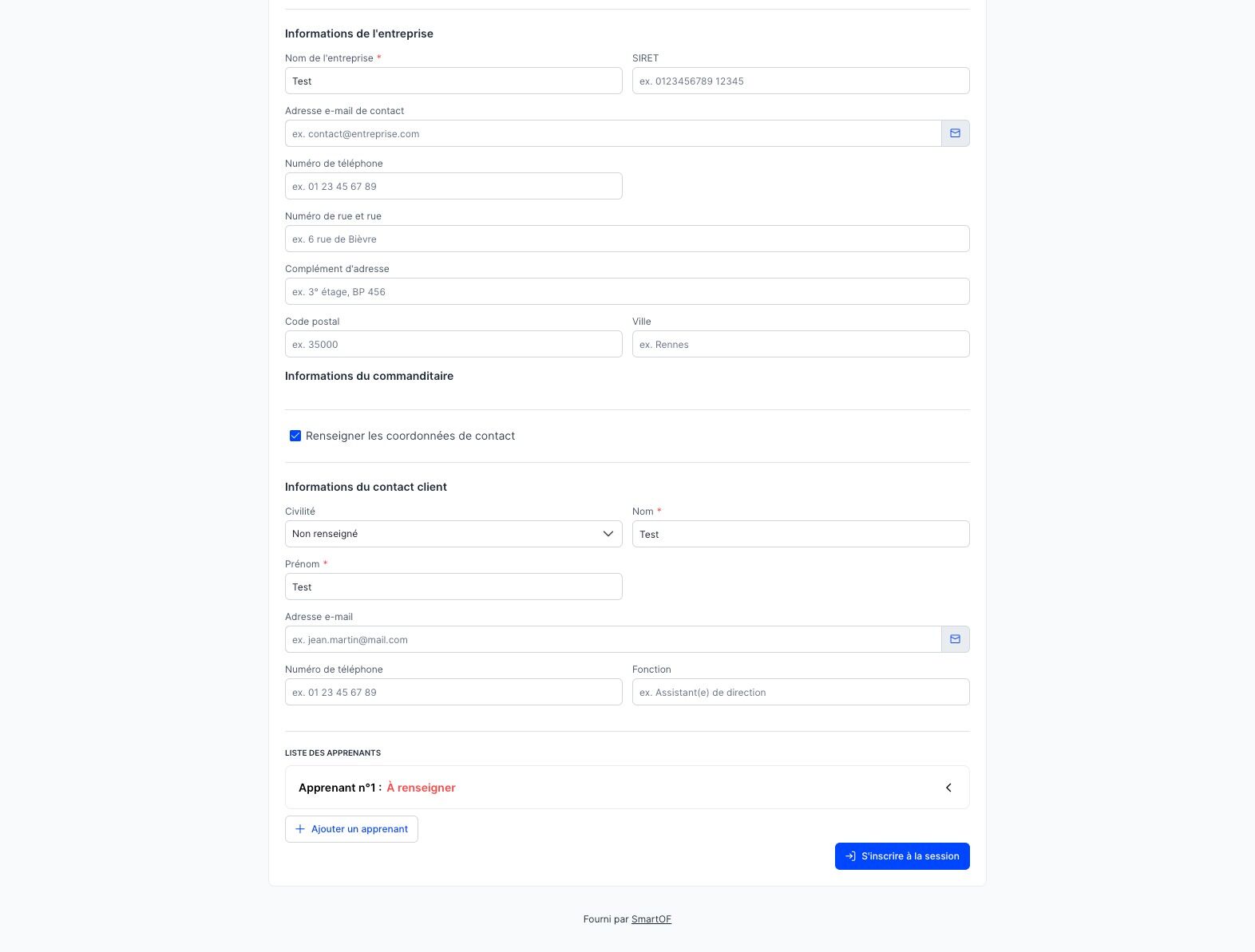Viewport: 1255px width, 952px height.
Task: Click the 'Code postal' field
Action: (x=453, y=344)
